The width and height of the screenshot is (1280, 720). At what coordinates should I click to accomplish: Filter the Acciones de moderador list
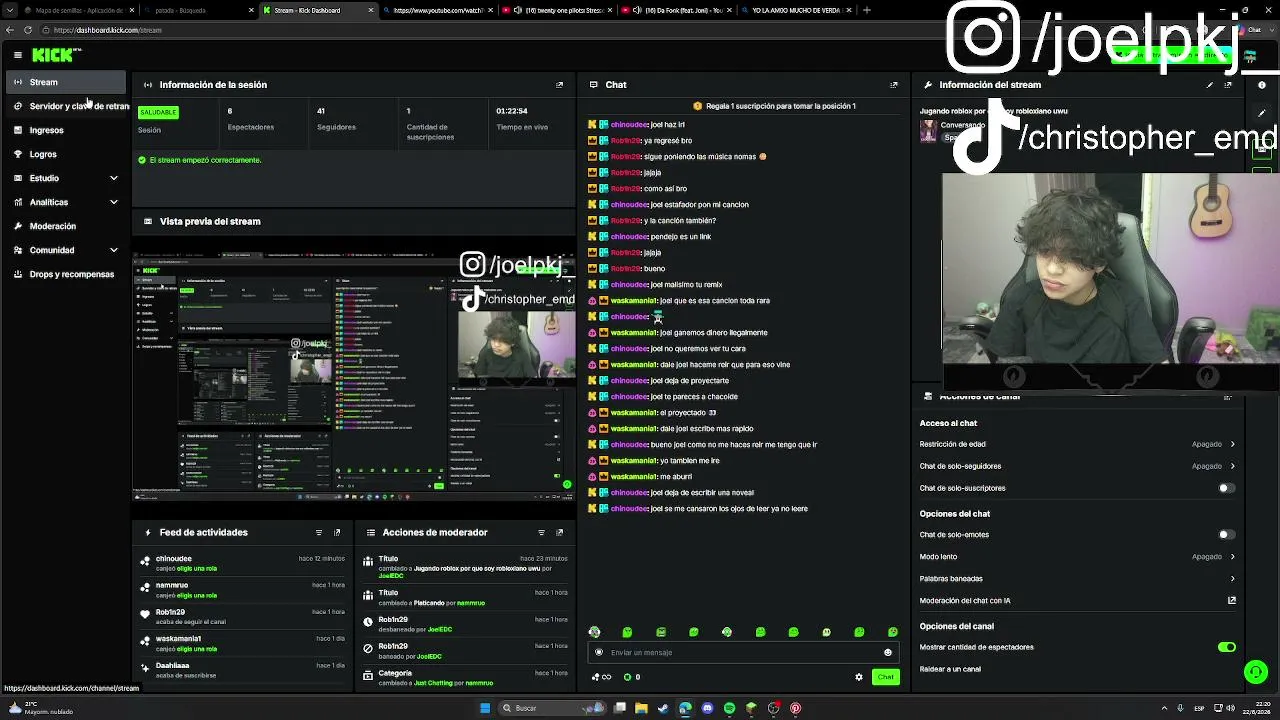(x=541, y=533)
